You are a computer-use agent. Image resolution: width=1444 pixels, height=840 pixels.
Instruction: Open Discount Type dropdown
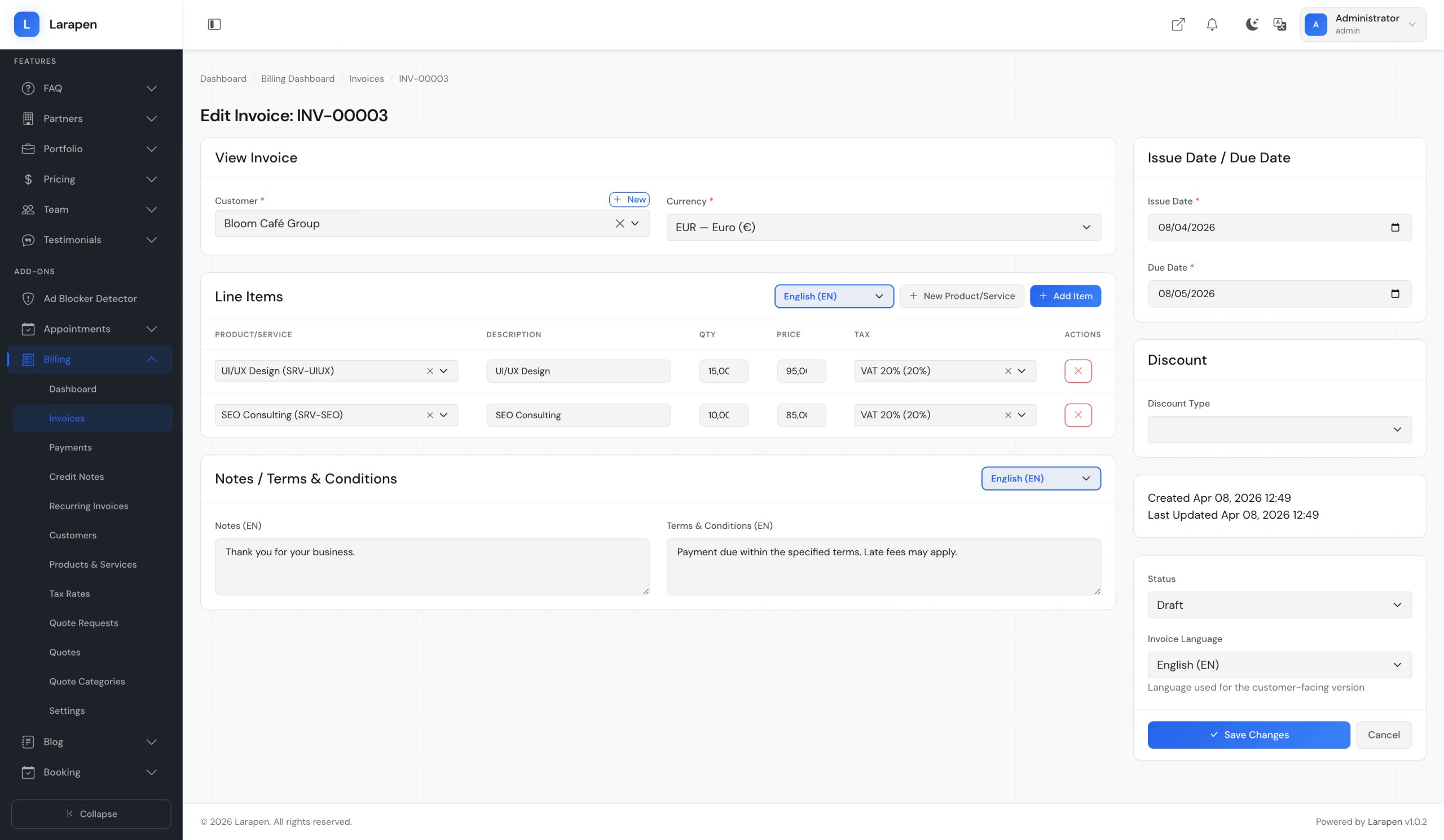tap(1279, 430)
